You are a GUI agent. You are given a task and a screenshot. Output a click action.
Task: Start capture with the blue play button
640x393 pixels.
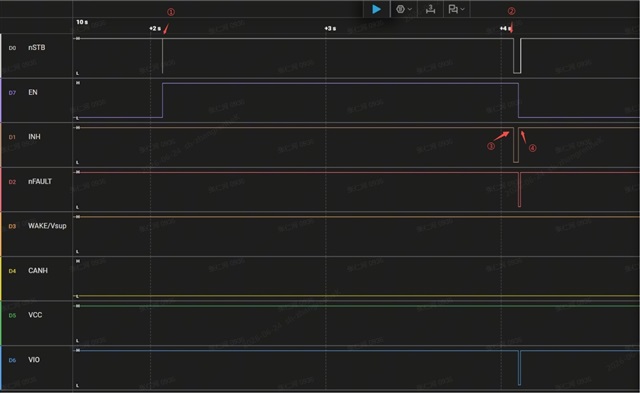click(376, 9)
